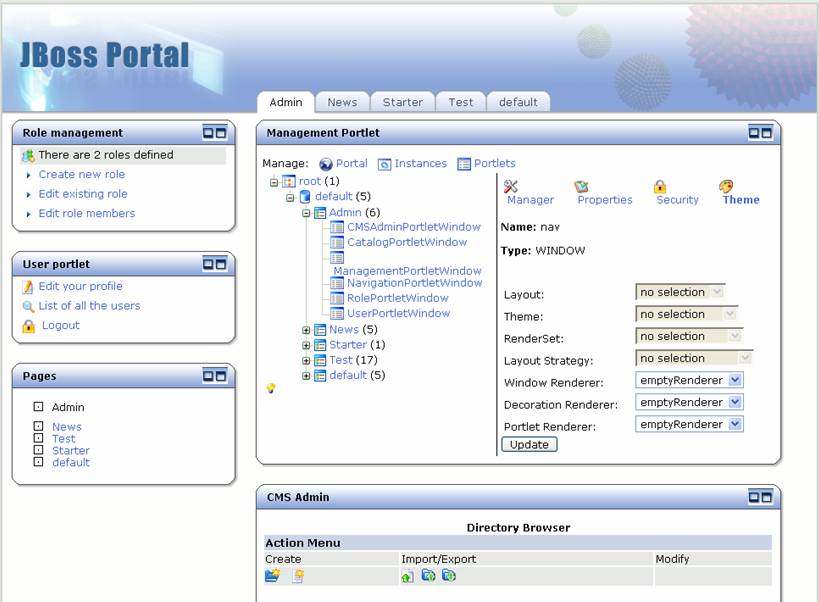Click Create new role link
Image resolution: width=819 pixels, height=602 pixels.
pyautogui.click(x=81, y=174)
